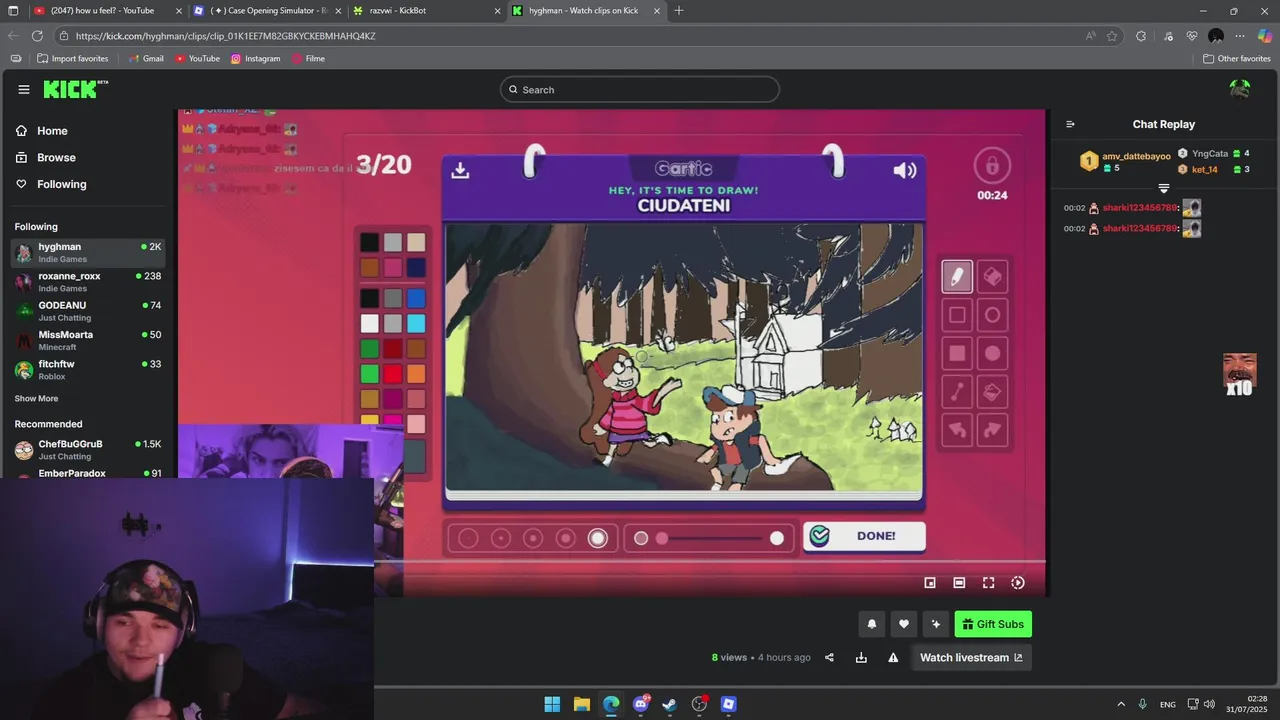
Task: Select the smallest brush size circle
Action: click(x=468, y=538)
